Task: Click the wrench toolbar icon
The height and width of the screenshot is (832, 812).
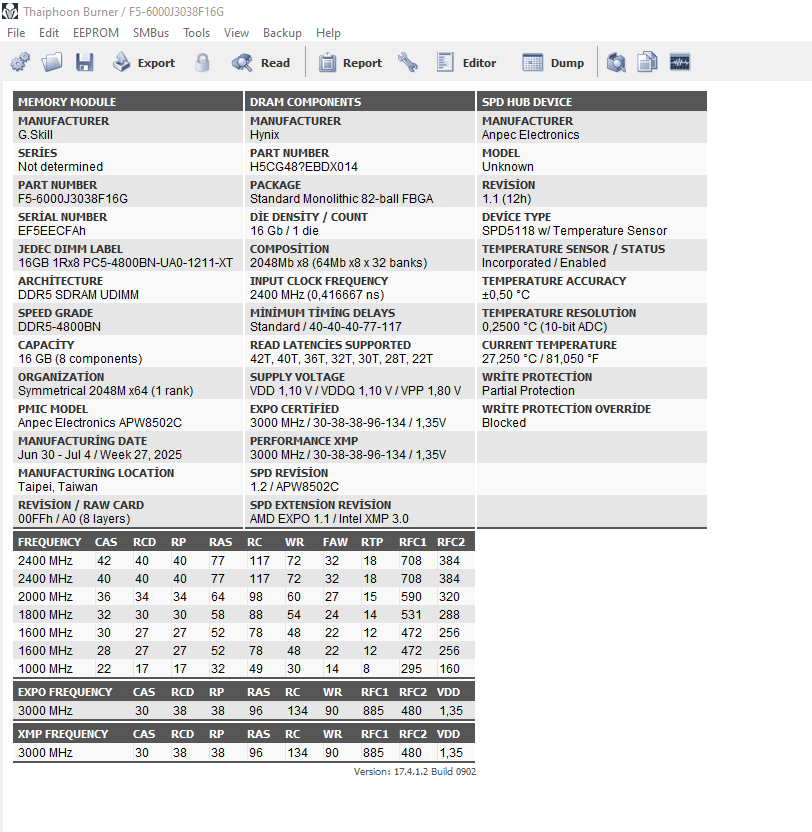Action: 408,62
